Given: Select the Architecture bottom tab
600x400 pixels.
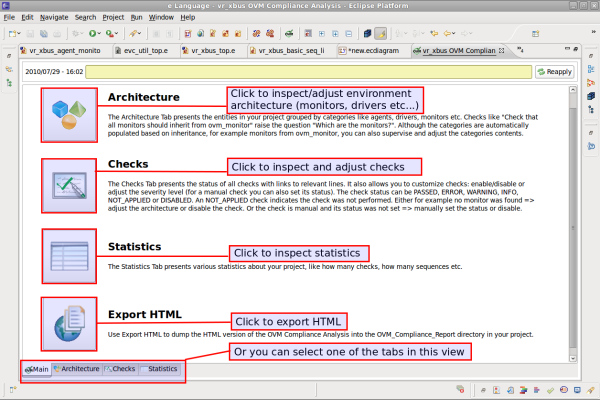Looking at the screenshot, I should click(77, 369).
